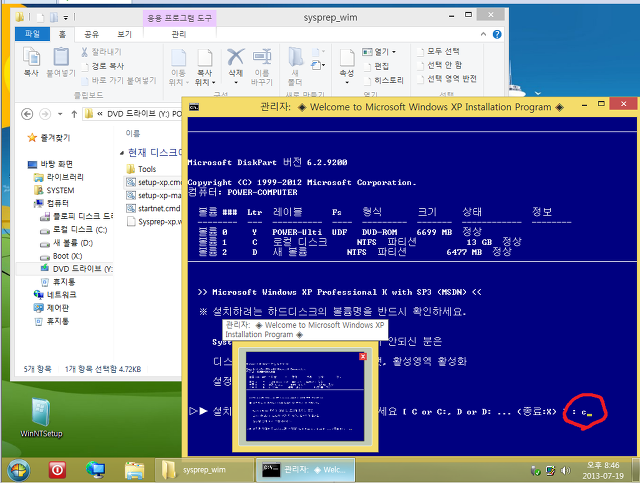Select Computer (컴퓨터) in navigation pane
Viewport: 640px width, 483px height.
(51, 203)
